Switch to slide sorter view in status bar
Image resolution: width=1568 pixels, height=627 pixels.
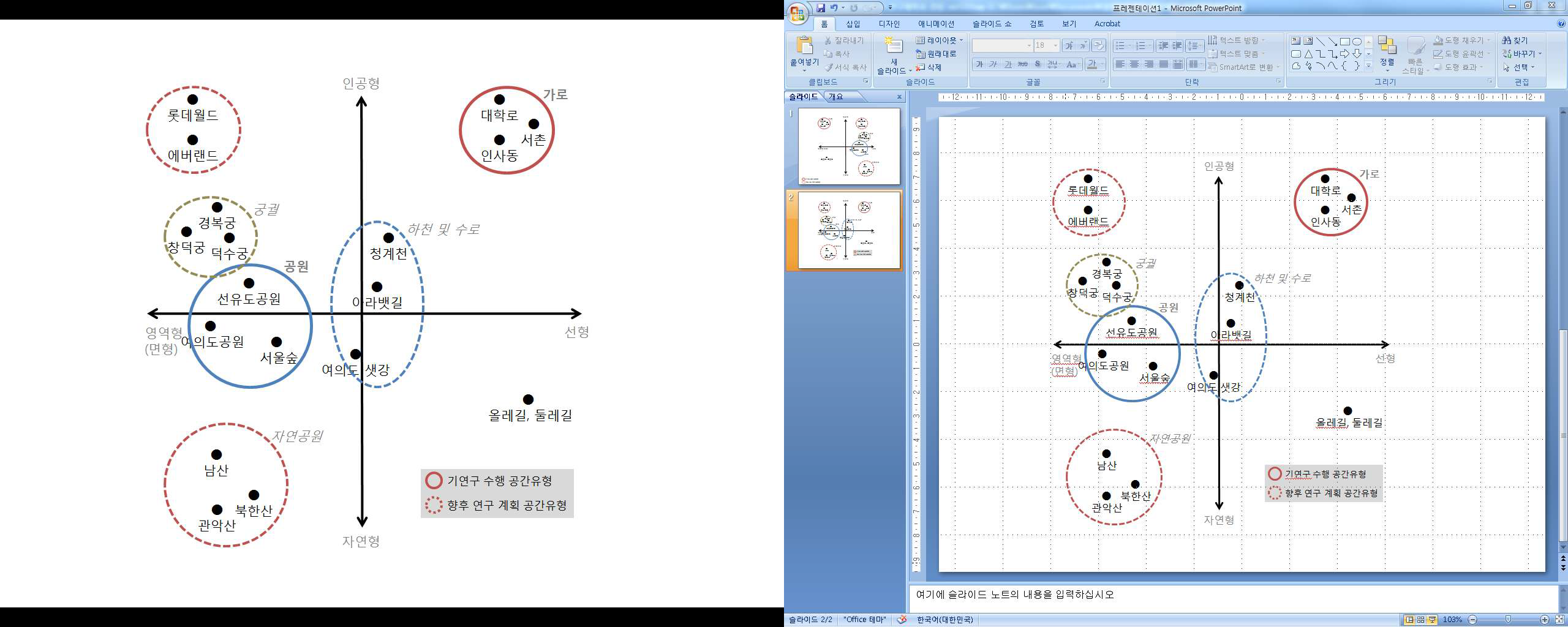click(x=1420, y=620)
